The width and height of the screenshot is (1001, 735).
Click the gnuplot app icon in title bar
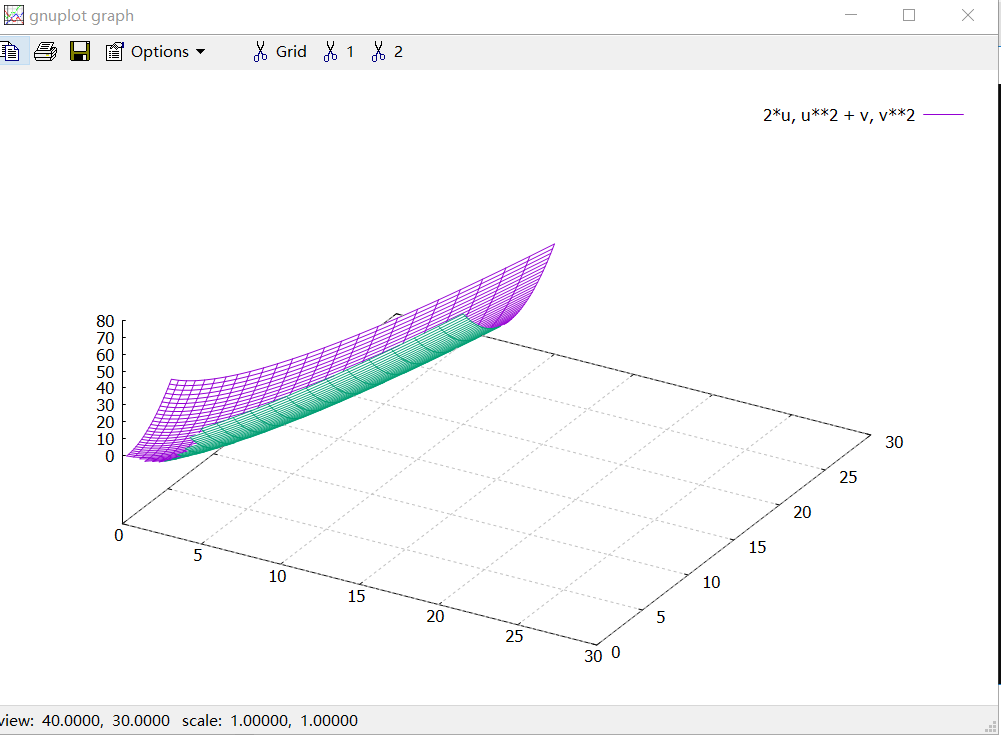point(13,15)
